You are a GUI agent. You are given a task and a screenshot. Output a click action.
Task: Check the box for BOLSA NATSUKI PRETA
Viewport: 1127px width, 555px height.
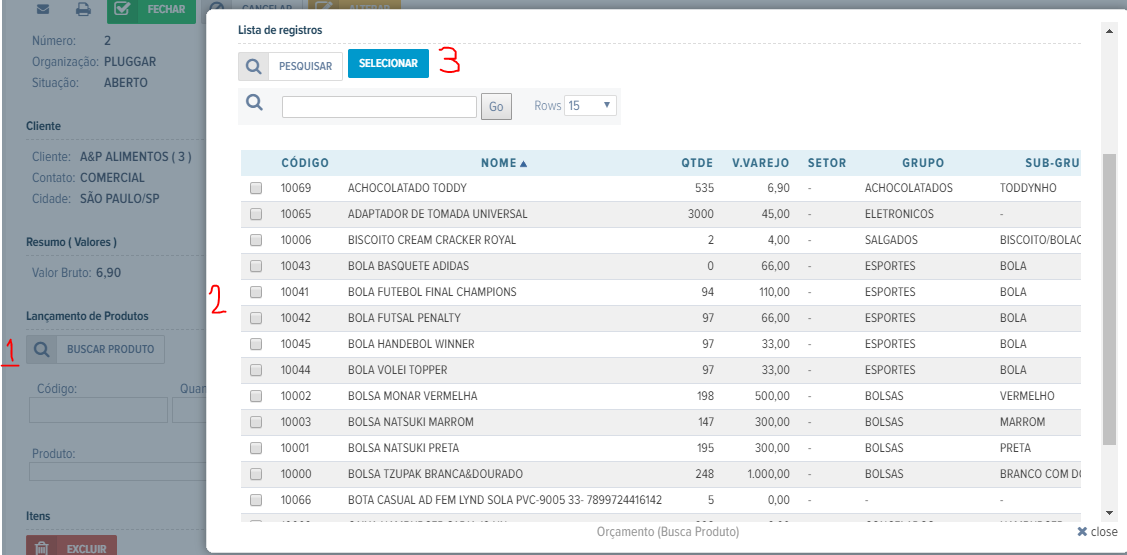click(x=256, y=448)
